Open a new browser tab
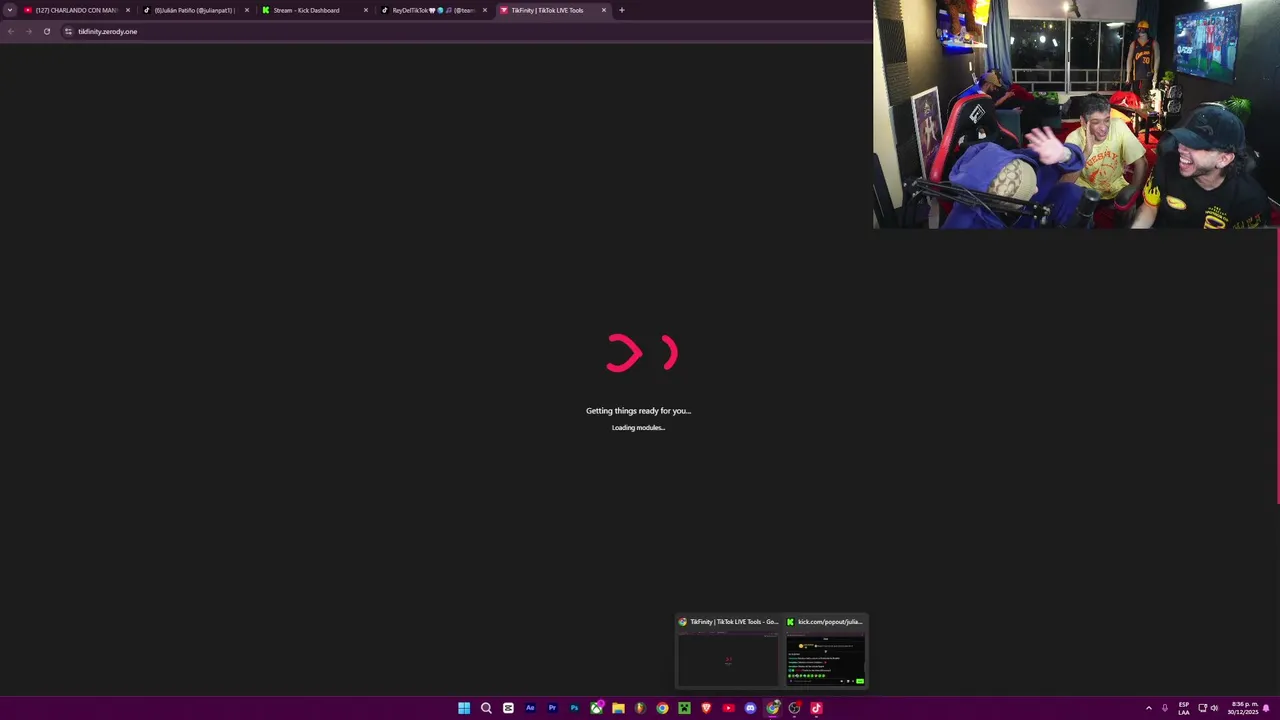 622,10
